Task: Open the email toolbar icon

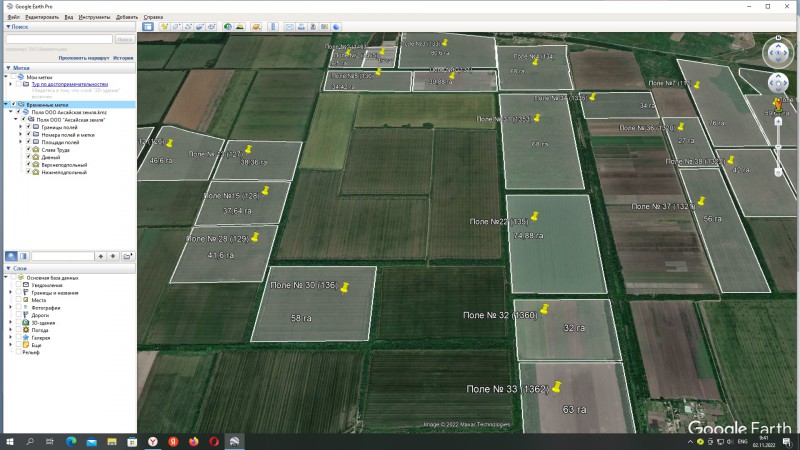Action: pyautogui.click(x=289, y=27)
